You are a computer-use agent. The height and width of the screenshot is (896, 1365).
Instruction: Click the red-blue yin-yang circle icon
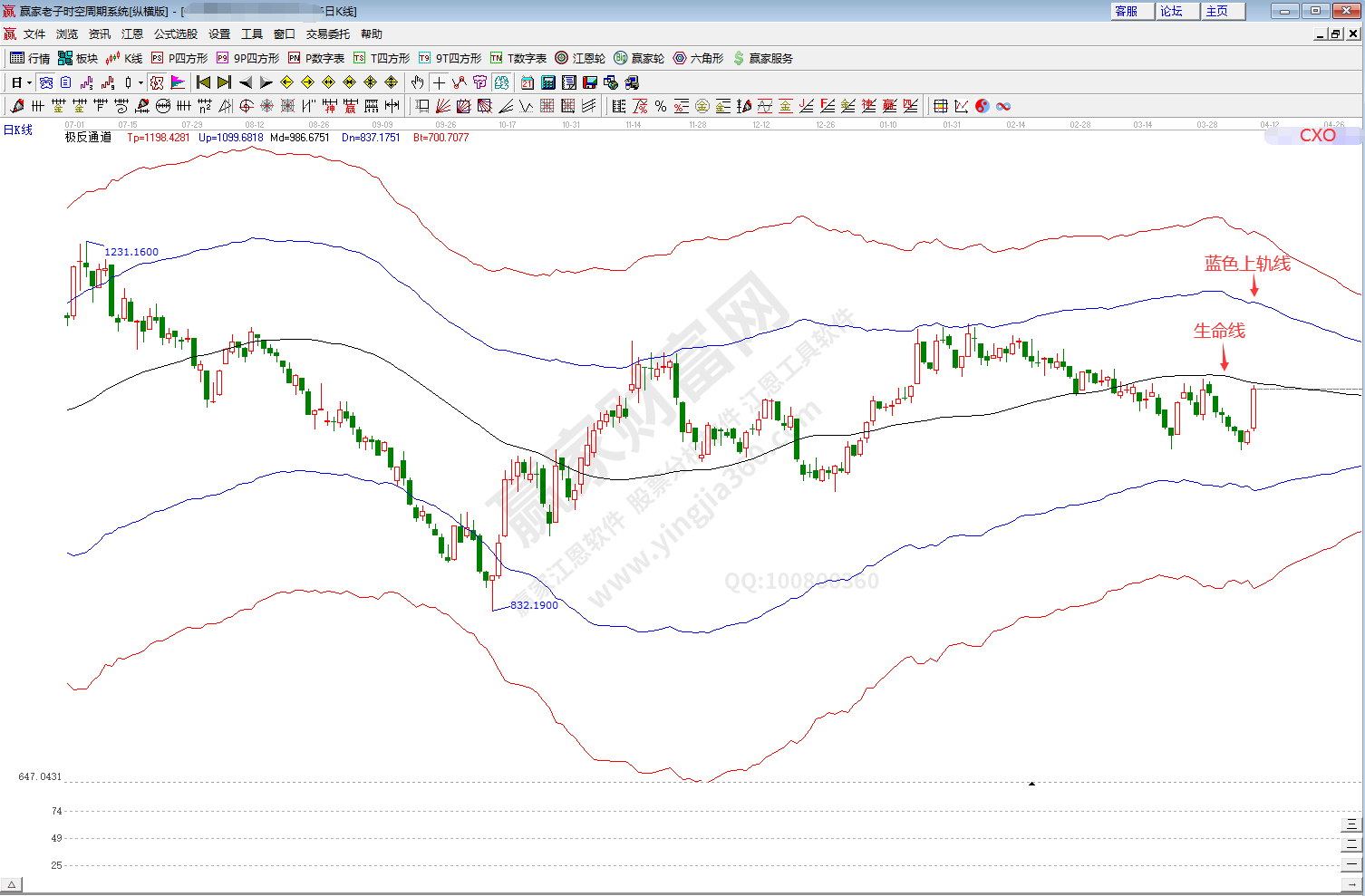[983, 106]
